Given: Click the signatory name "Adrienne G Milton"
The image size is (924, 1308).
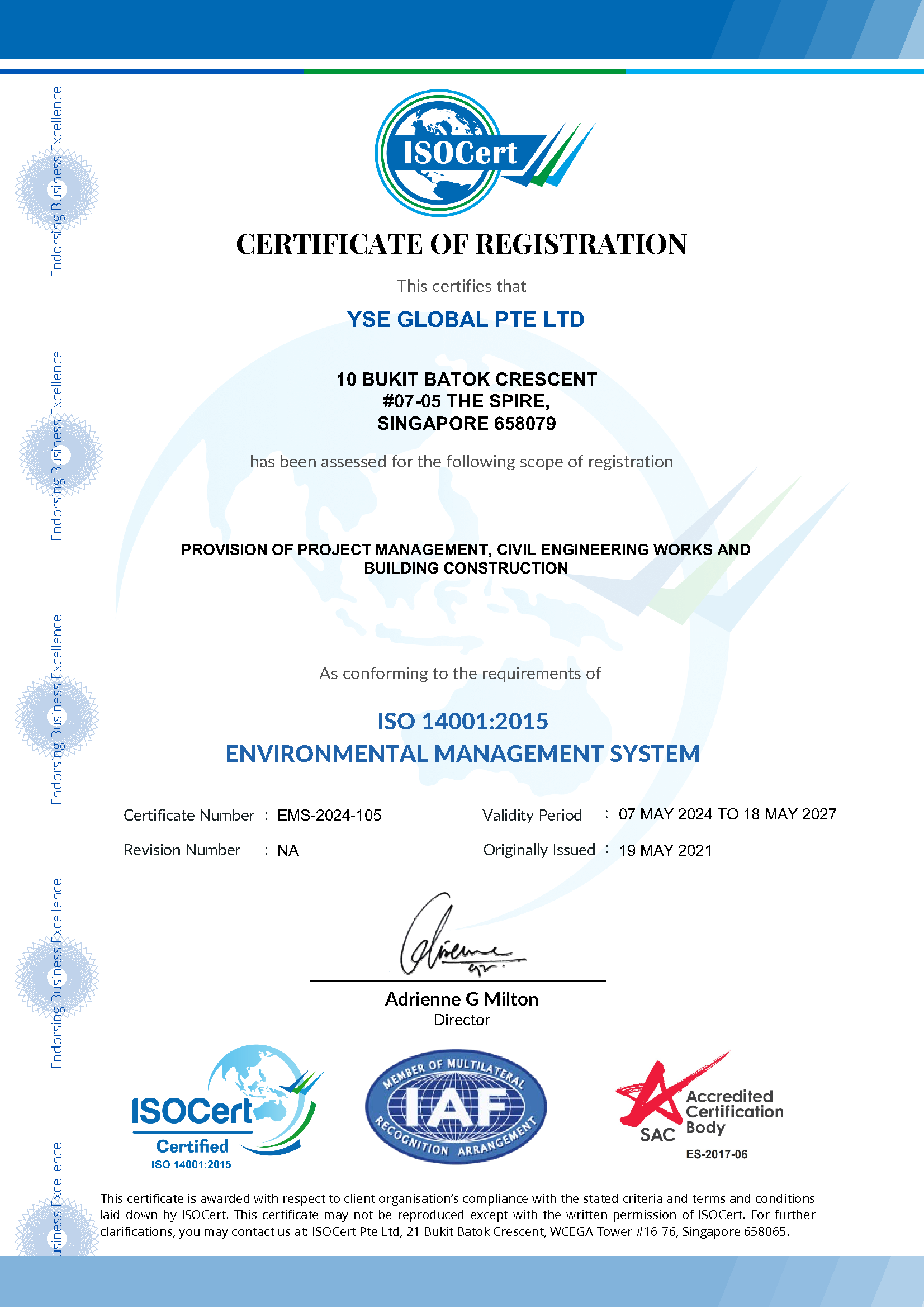Looking at the screenshot, I should click(461, 1000).
